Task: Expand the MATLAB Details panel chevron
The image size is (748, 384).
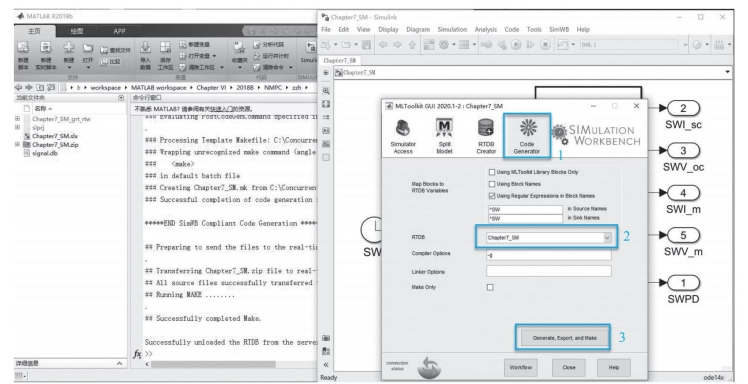Action: coord(119,364)
